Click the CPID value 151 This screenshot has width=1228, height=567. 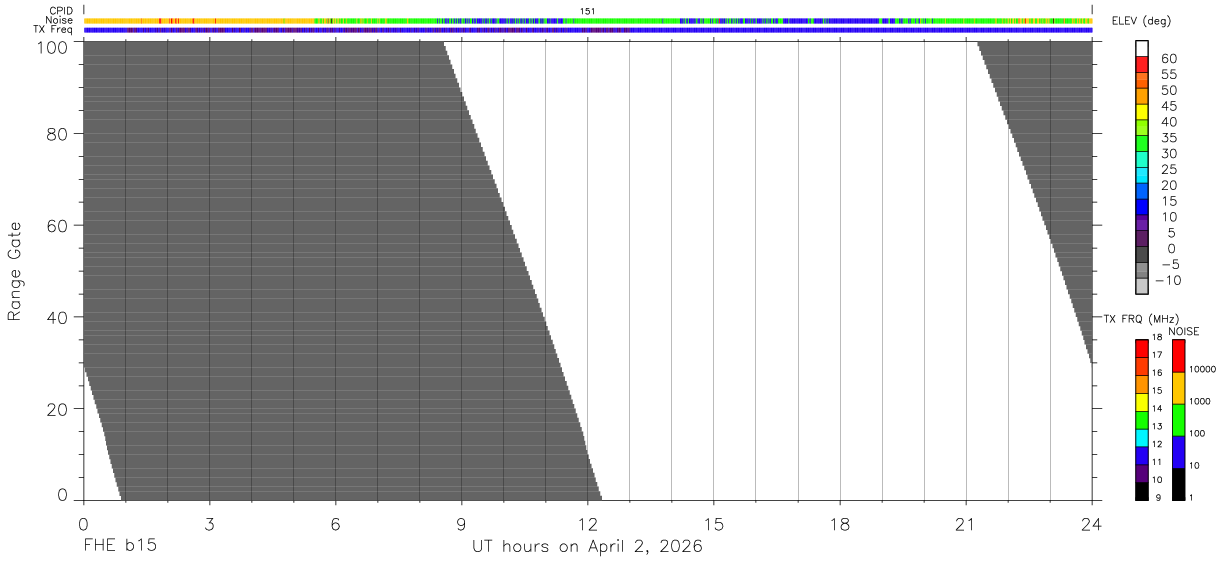click(x=588, y=11)
